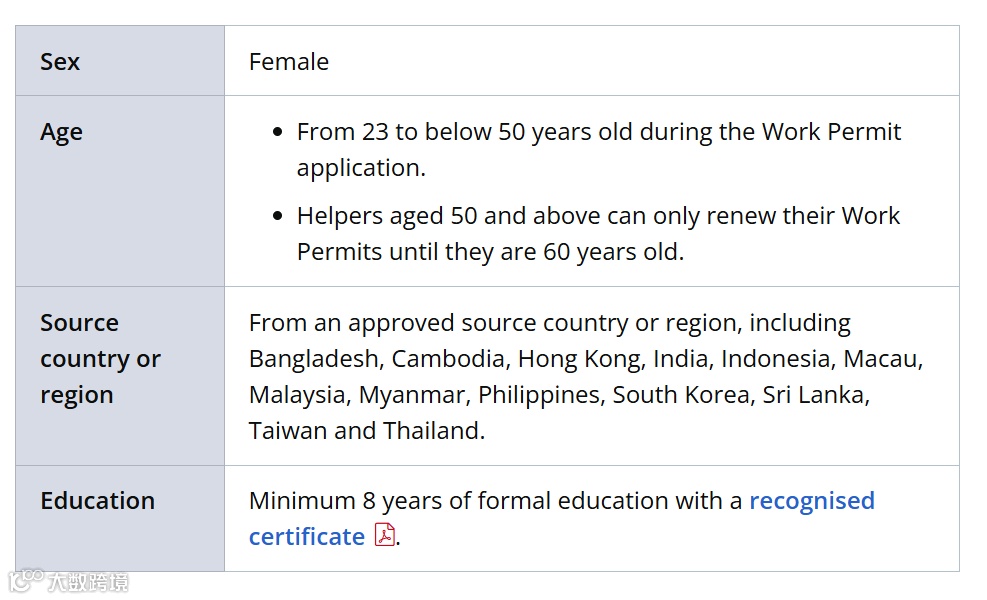Click Philippines in the country list
987x600 pixels.
[539, 395]
